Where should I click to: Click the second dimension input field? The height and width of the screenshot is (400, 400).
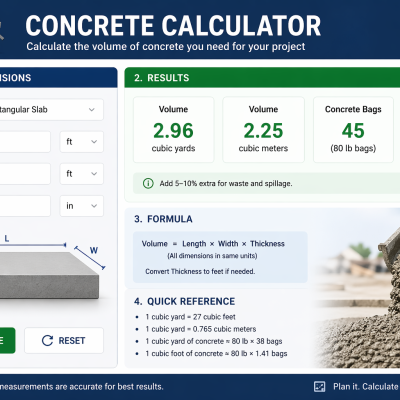point(25,174)
